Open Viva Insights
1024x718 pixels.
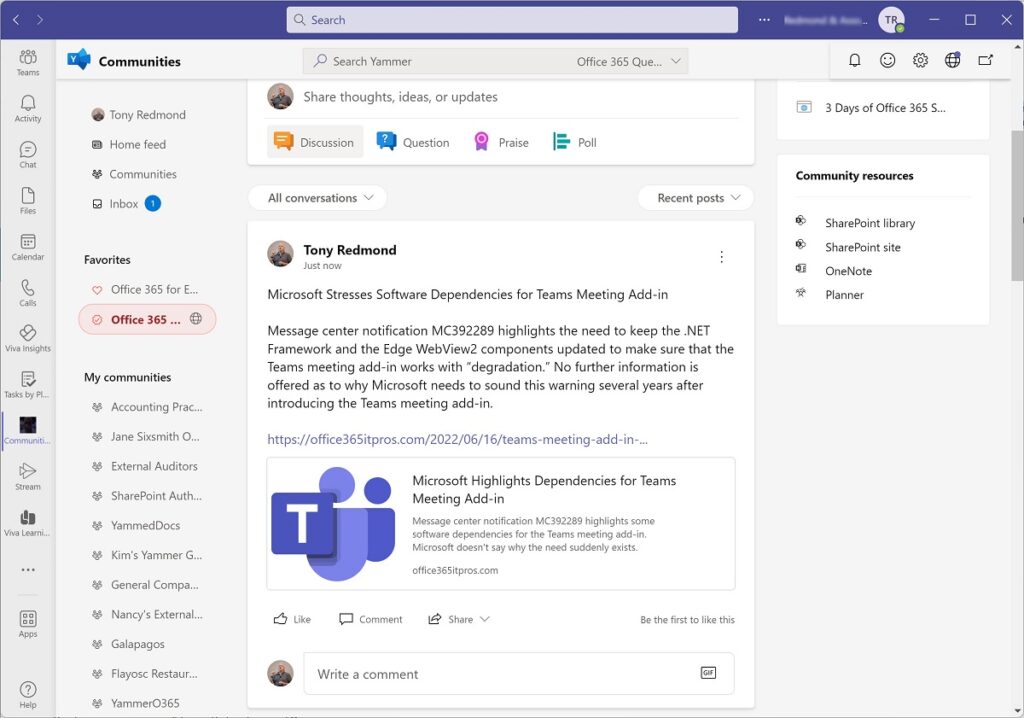[x=27, y=338]
